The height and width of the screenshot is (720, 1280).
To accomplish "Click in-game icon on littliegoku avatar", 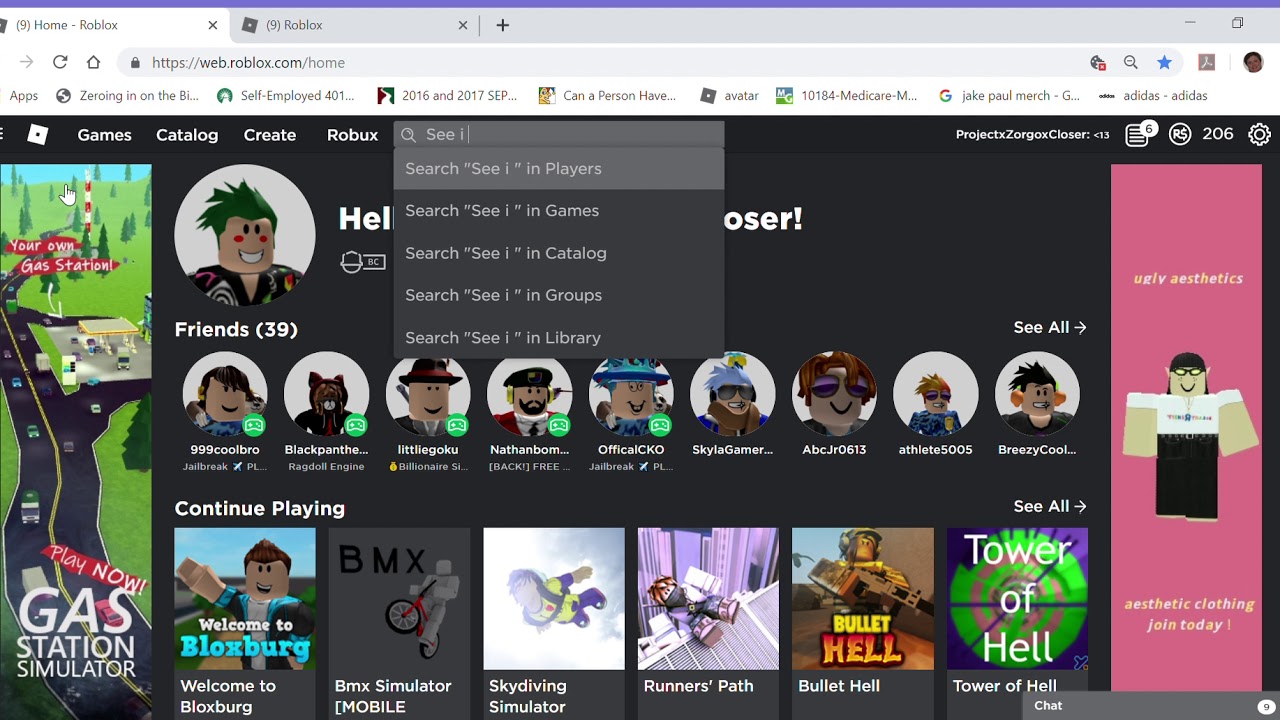I will pyautogui.click(x=457, y=425).
